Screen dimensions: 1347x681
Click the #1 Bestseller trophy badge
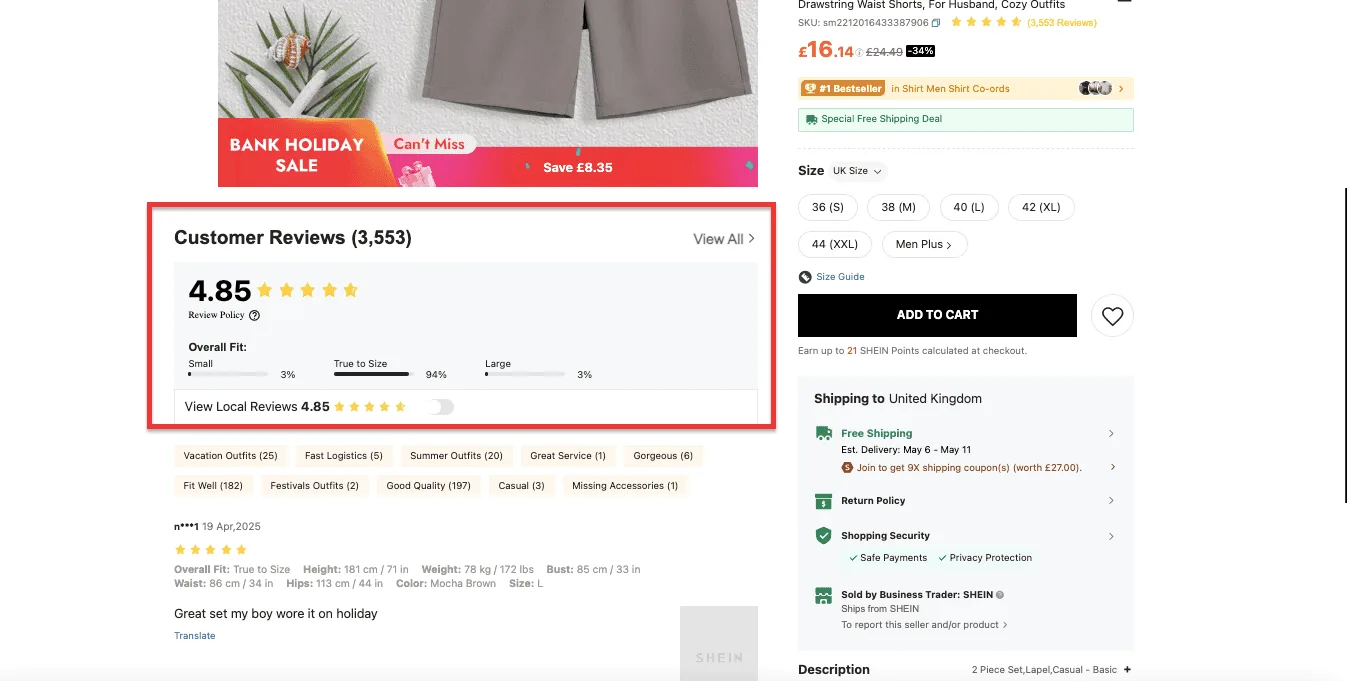(843, 88)
